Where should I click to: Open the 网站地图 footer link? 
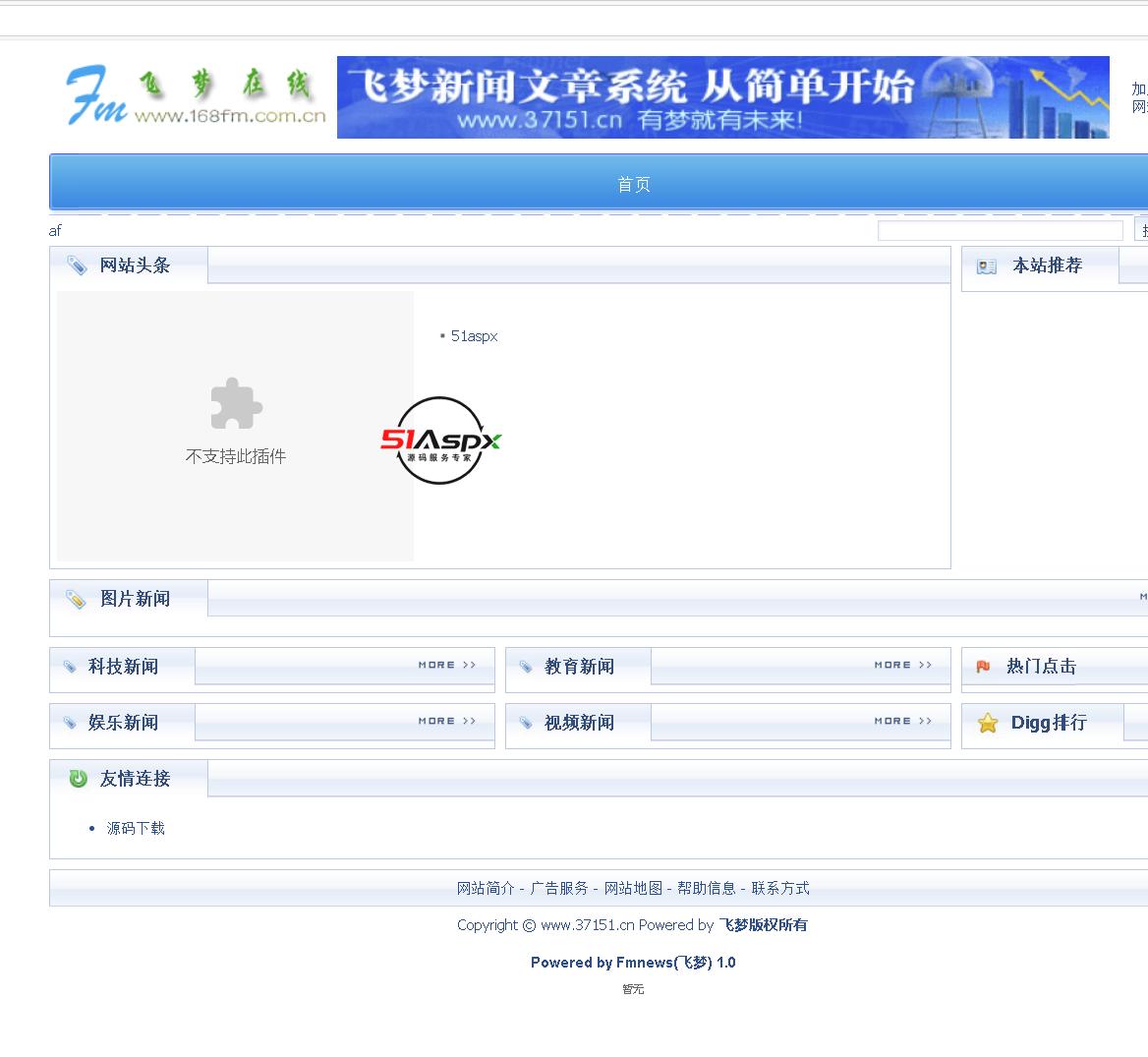coord(633,888)
